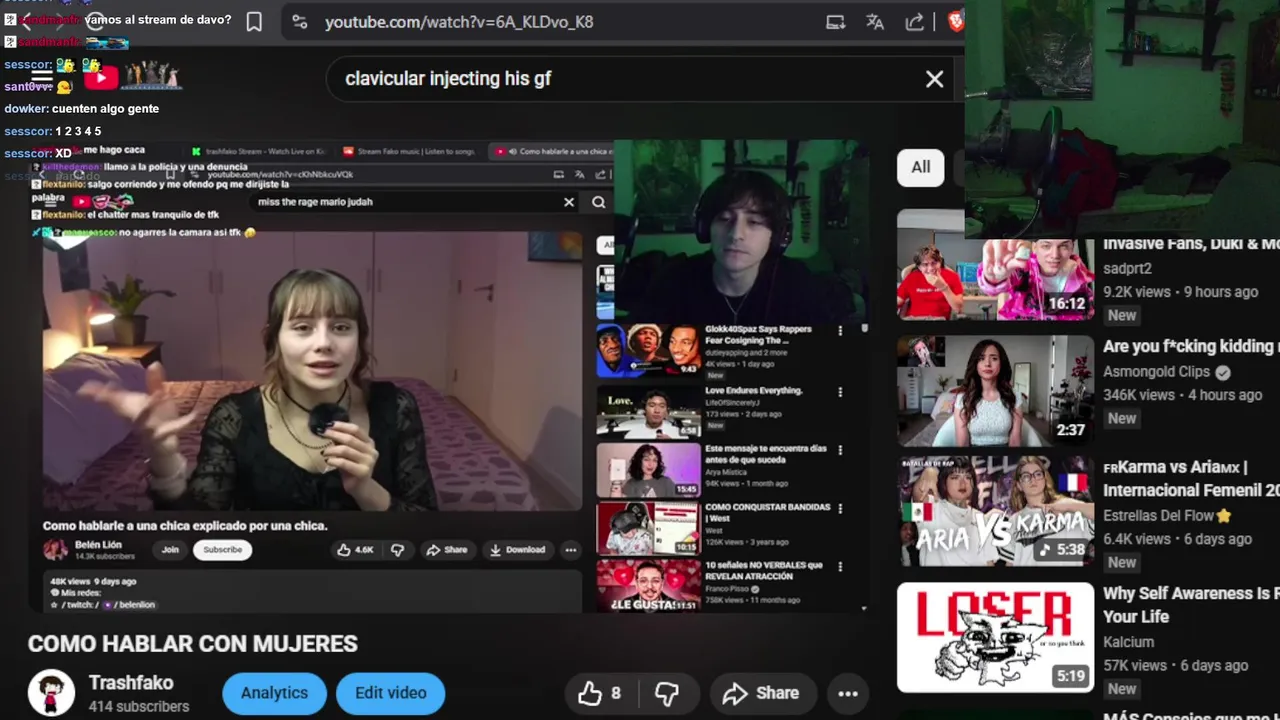Open the 'Karma vs Aria' Internacional Femenil title
Viewport: 1280px width, 720px height.
(x=1191, y=478)
